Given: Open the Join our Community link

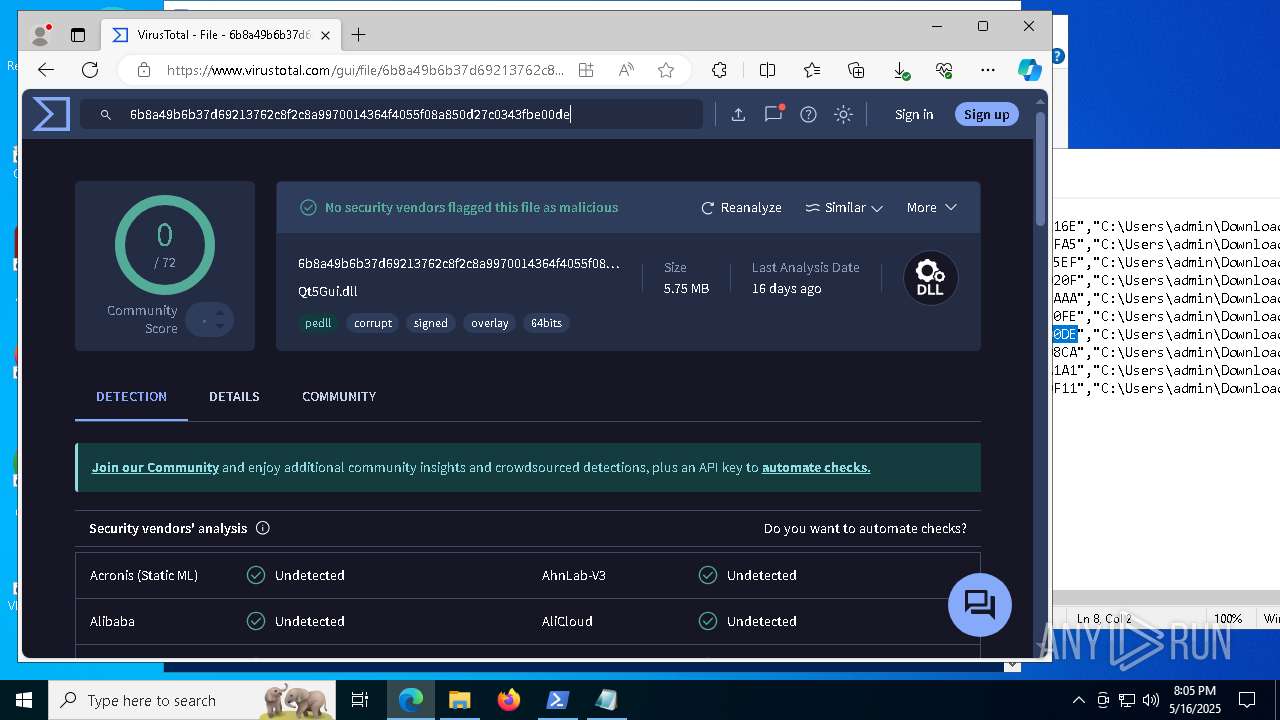Looking at the screenshot, I should pos(155,467).
